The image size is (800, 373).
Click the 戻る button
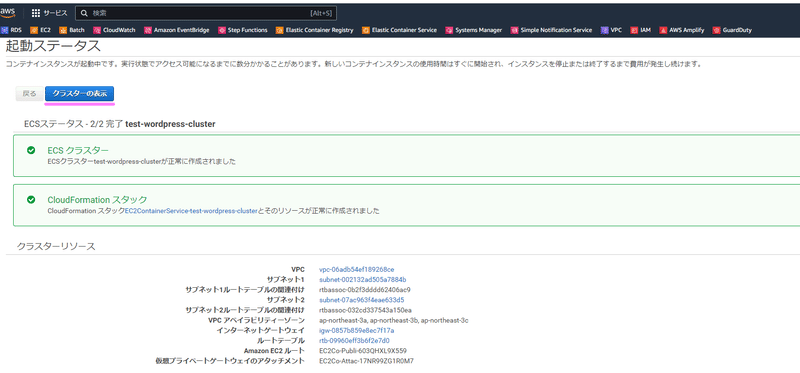[x=30, y=94]
